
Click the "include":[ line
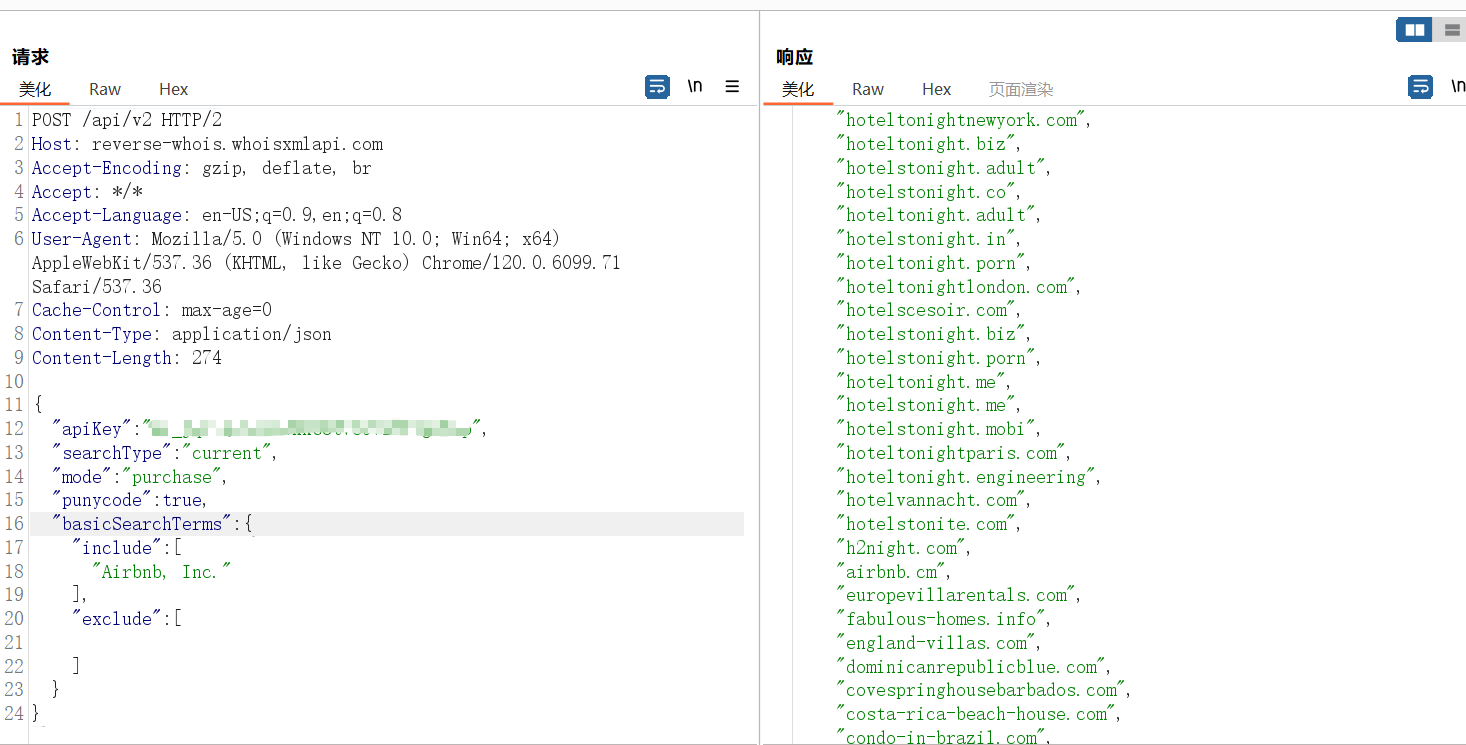[x=127, y=548]
